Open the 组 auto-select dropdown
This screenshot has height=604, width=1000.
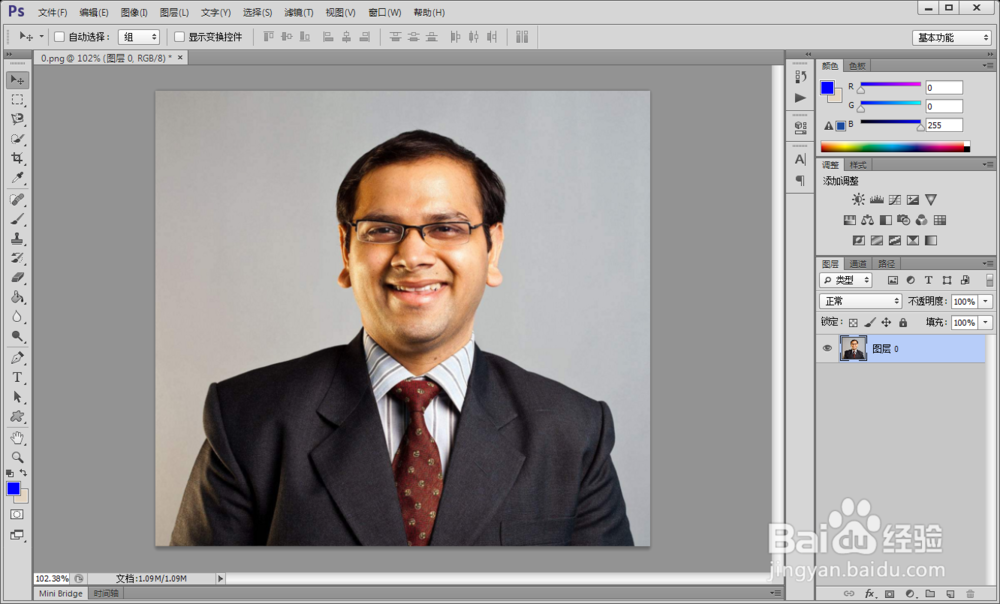click(x=138, y=37)
